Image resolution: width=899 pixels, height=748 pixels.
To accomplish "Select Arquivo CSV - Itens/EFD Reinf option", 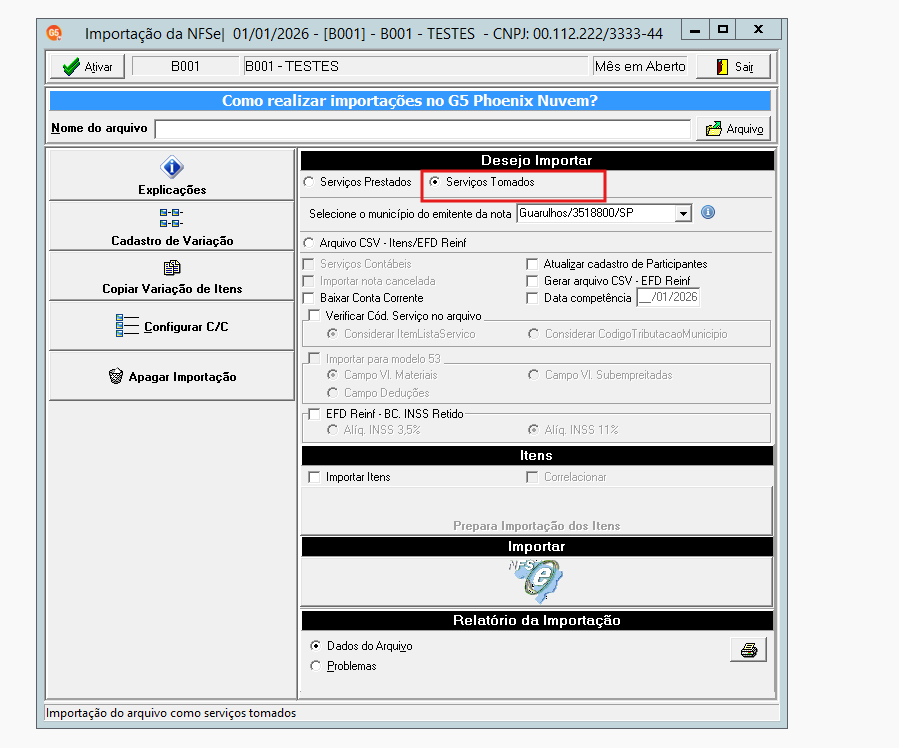I will pyautogui.click(x=309, y=242).
